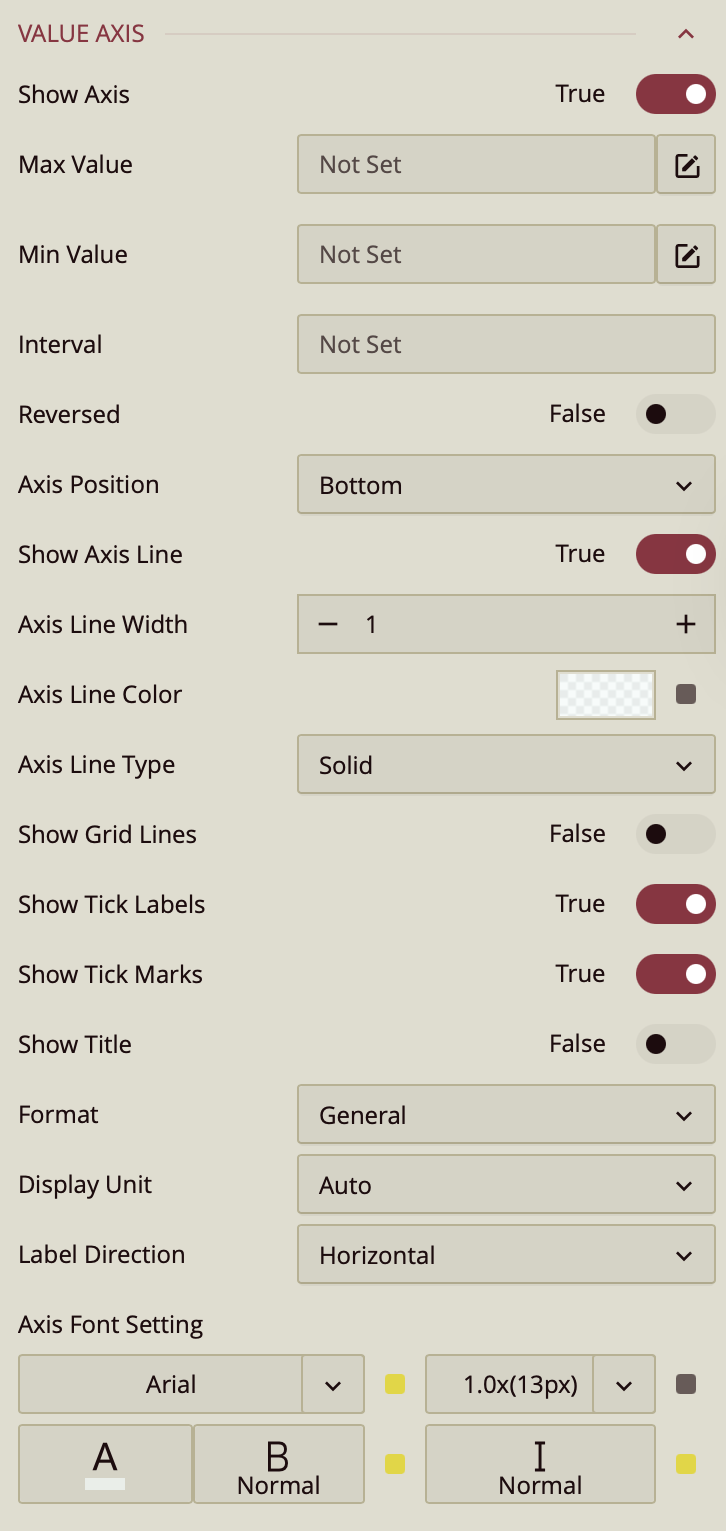Click the Interval input field

[x=506, y=345]
